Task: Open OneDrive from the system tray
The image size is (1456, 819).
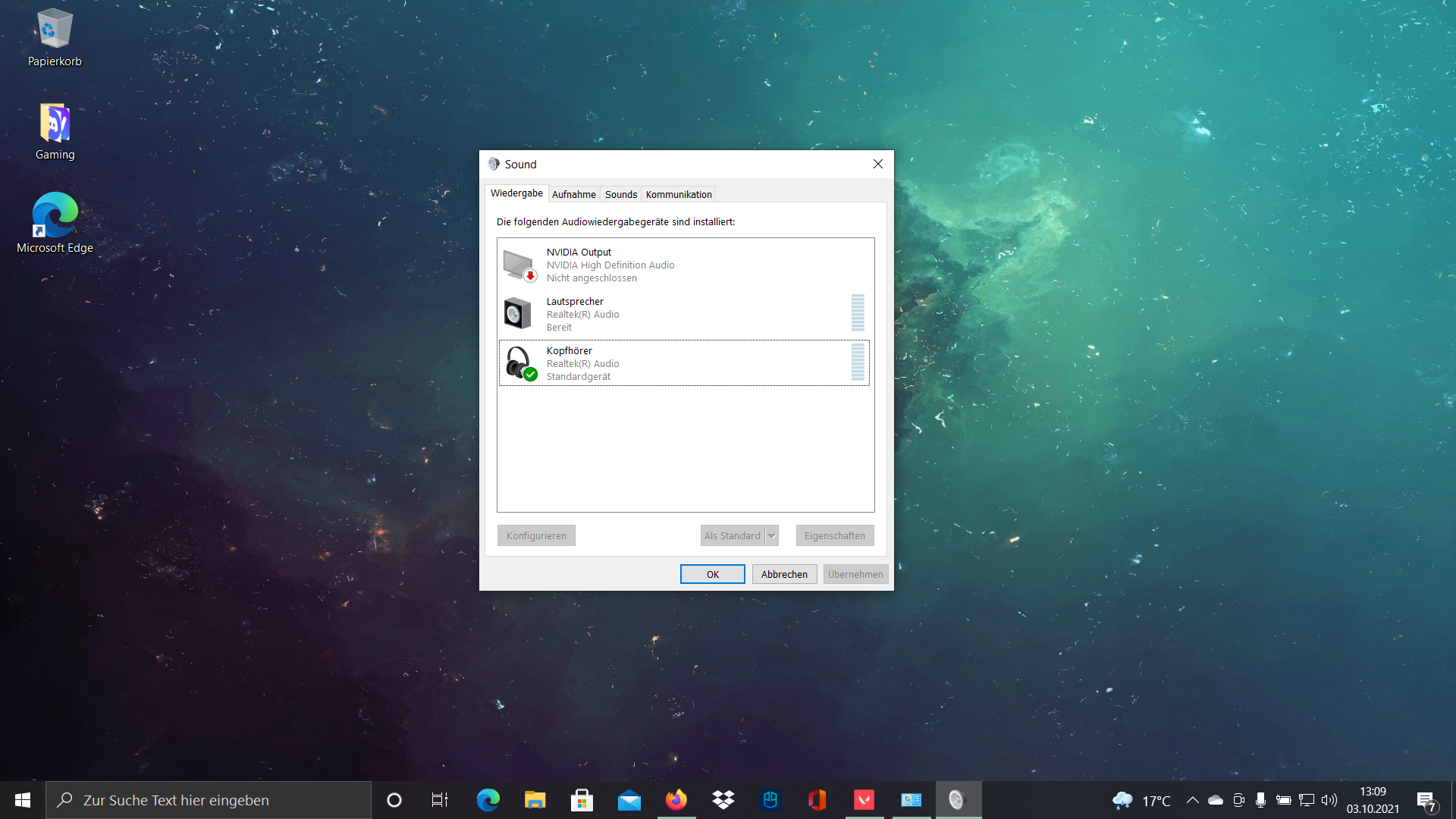Action: tap(1216, 800)
